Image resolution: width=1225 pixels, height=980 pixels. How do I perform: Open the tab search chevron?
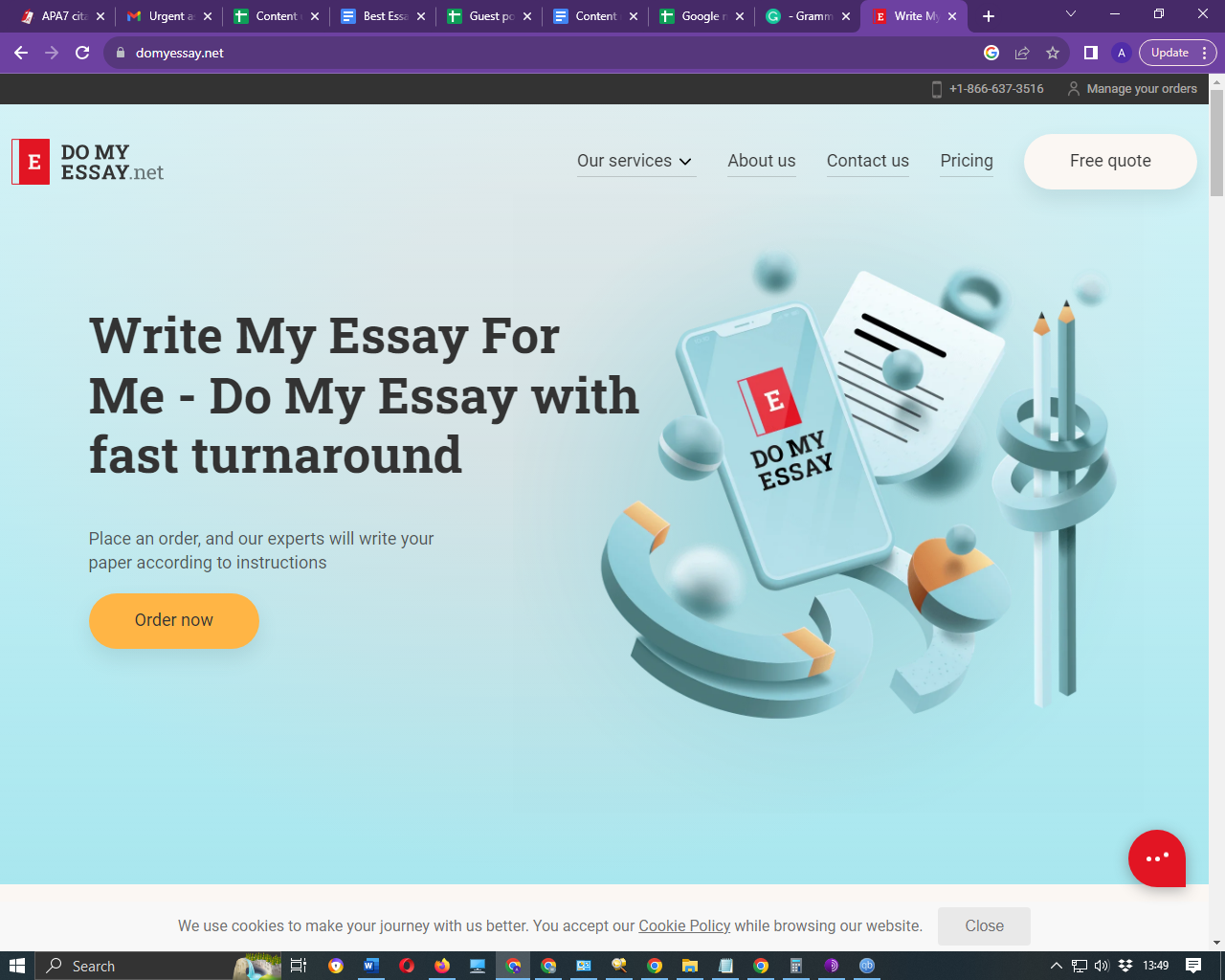click(x=1071, y=14)
